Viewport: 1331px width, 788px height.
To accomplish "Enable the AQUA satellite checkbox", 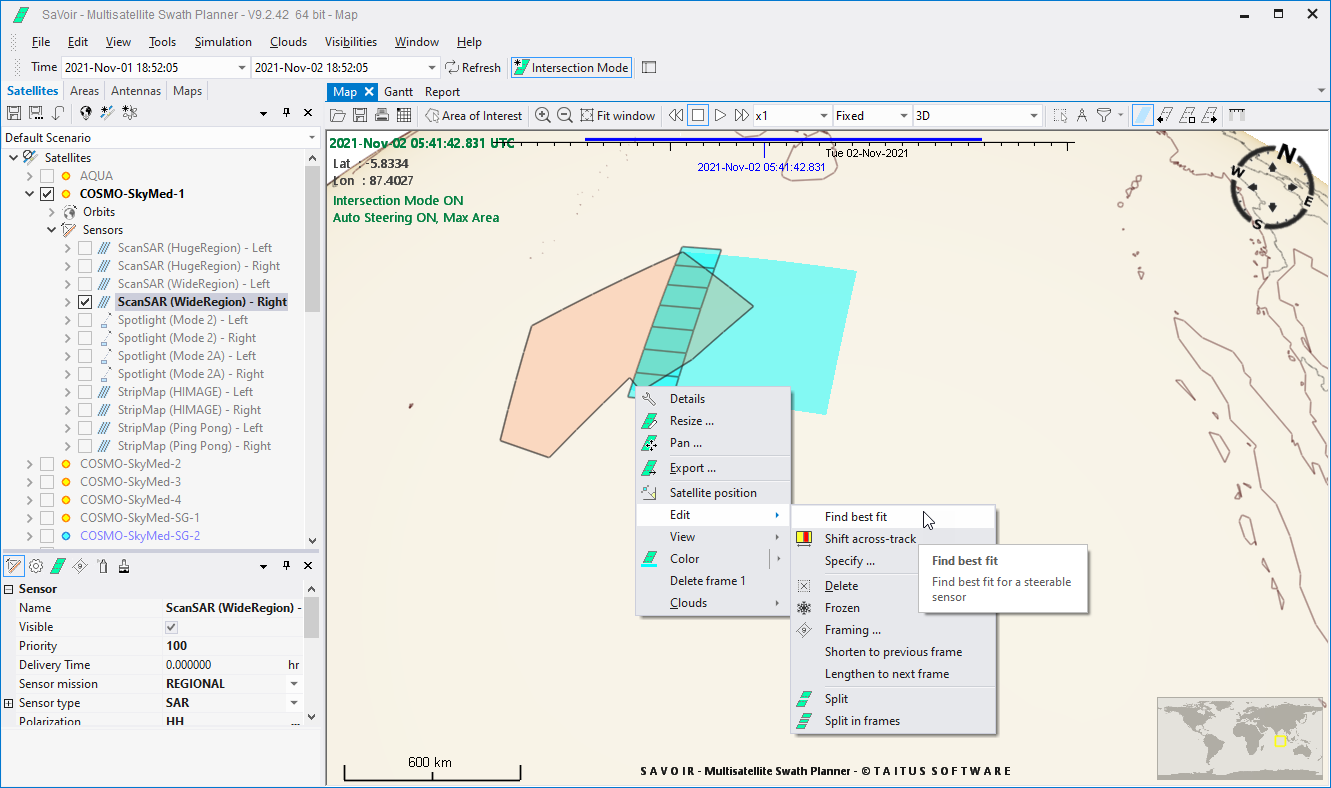I will pos(47,176).
